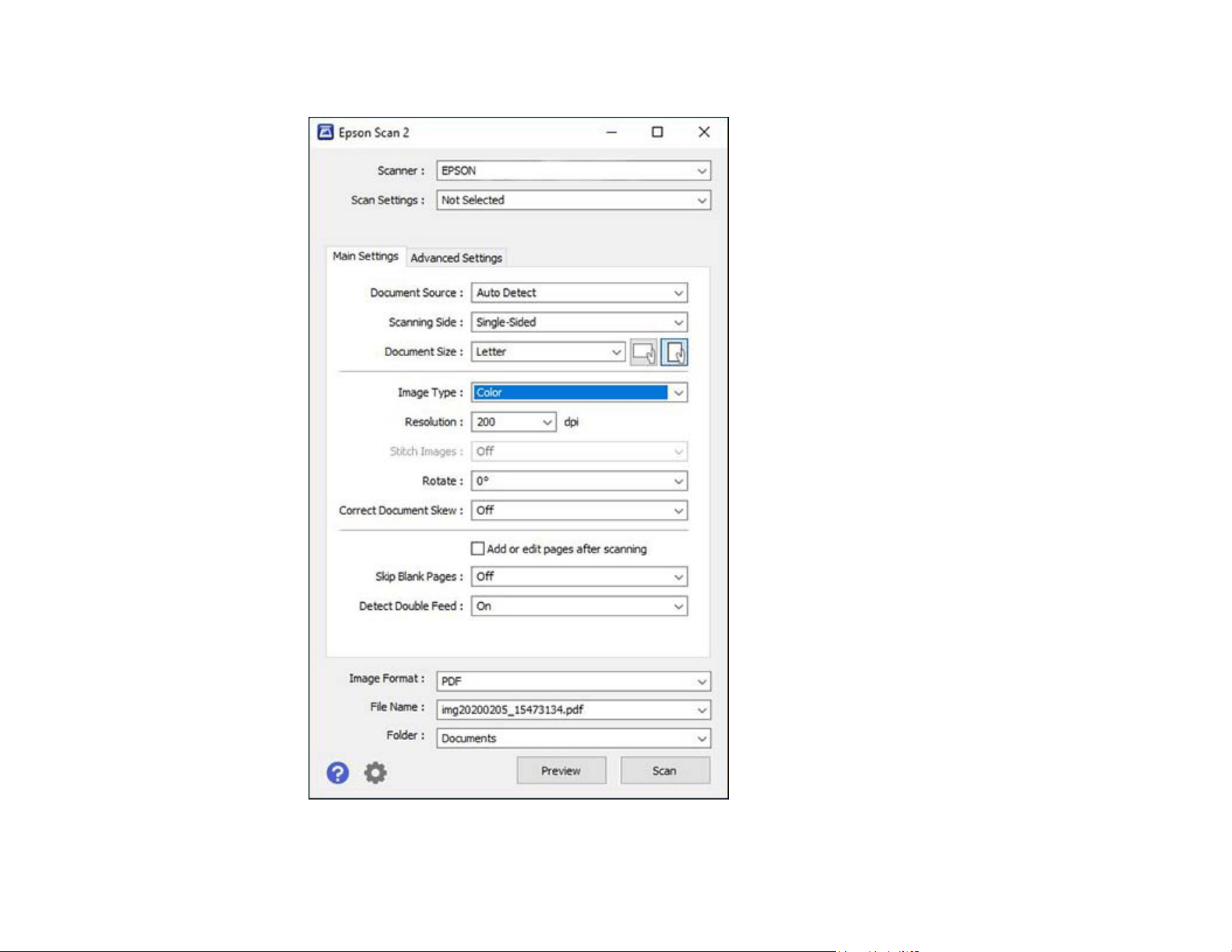Click the Help question mark icon
The height and width of the screenshot is (952, 1232).
[x=338, y=772]
